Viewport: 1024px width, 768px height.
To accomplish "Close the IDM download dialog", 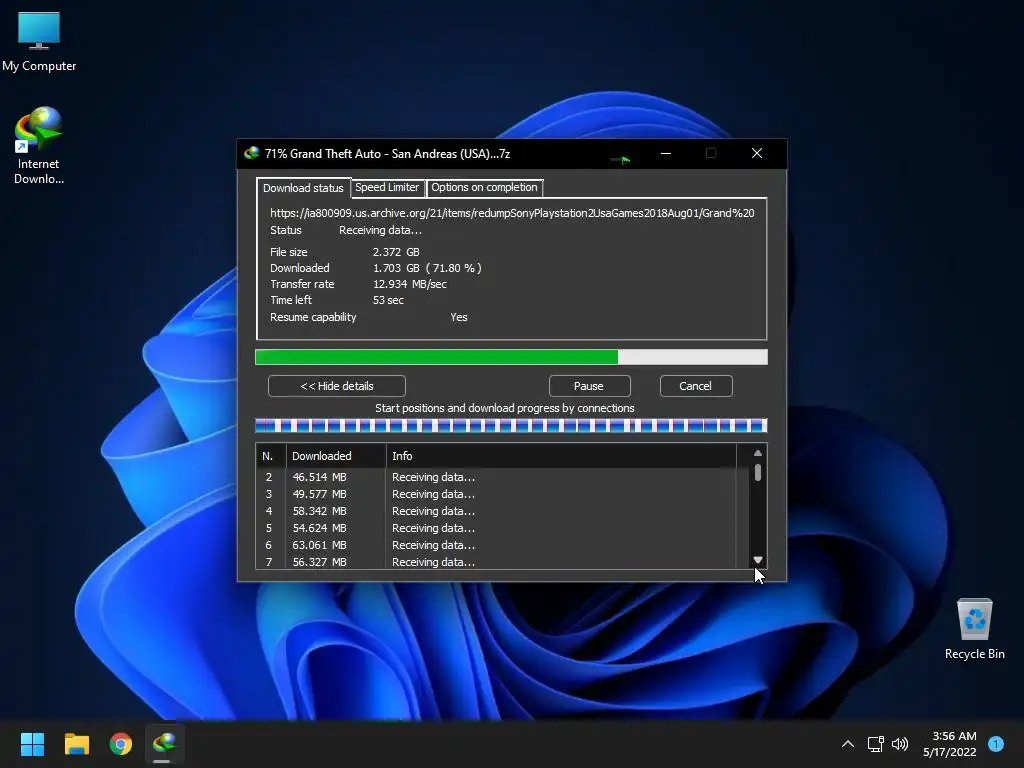I will [757, 153].
